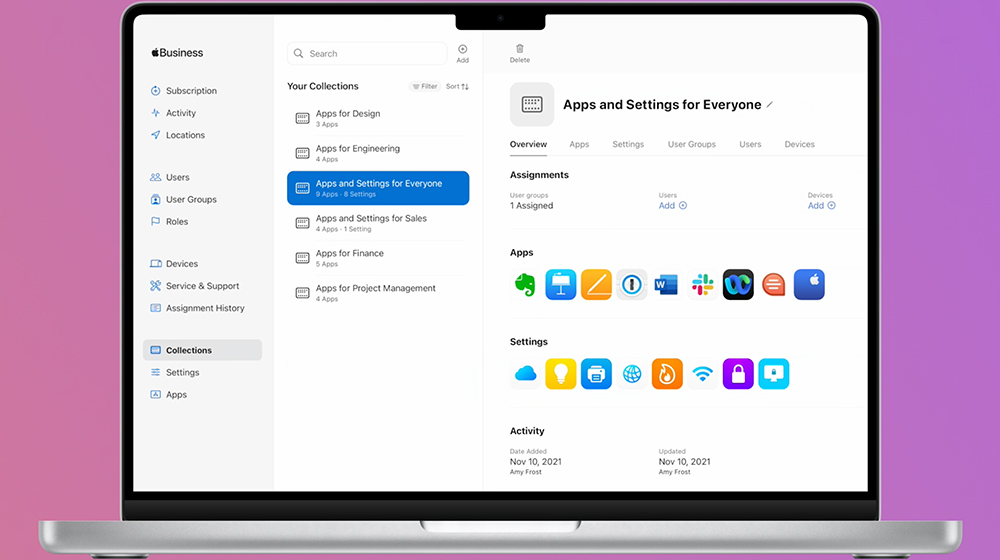The width and height of the screenshot is (1000, 560).
Task: Select the Keynote app icon
Action: [561, 284]
